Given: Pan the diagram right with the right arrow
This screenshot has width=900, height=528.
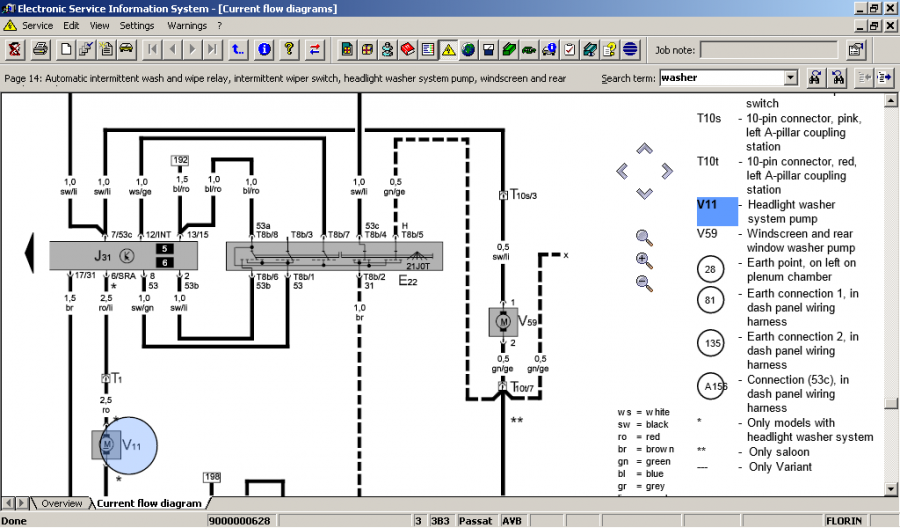Looking at the screenshot, I should [x=667, y=171].
